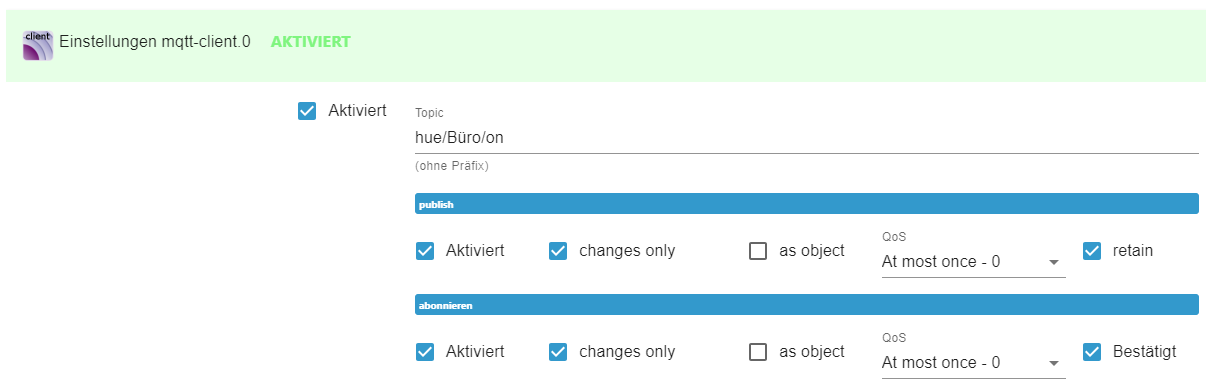Disable the abonnieren Aktiviert checkbox

425,352
